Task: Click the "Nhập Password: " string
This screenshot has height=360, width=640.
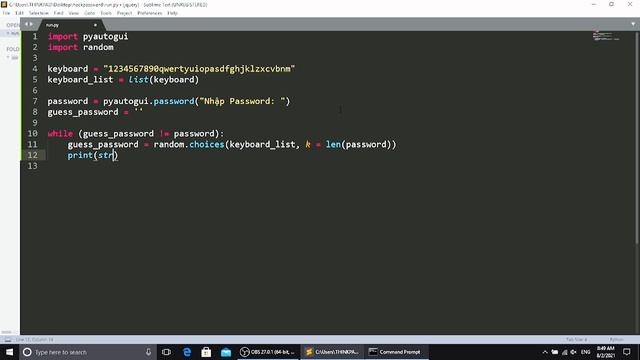Action: click(x=242, y=101)
